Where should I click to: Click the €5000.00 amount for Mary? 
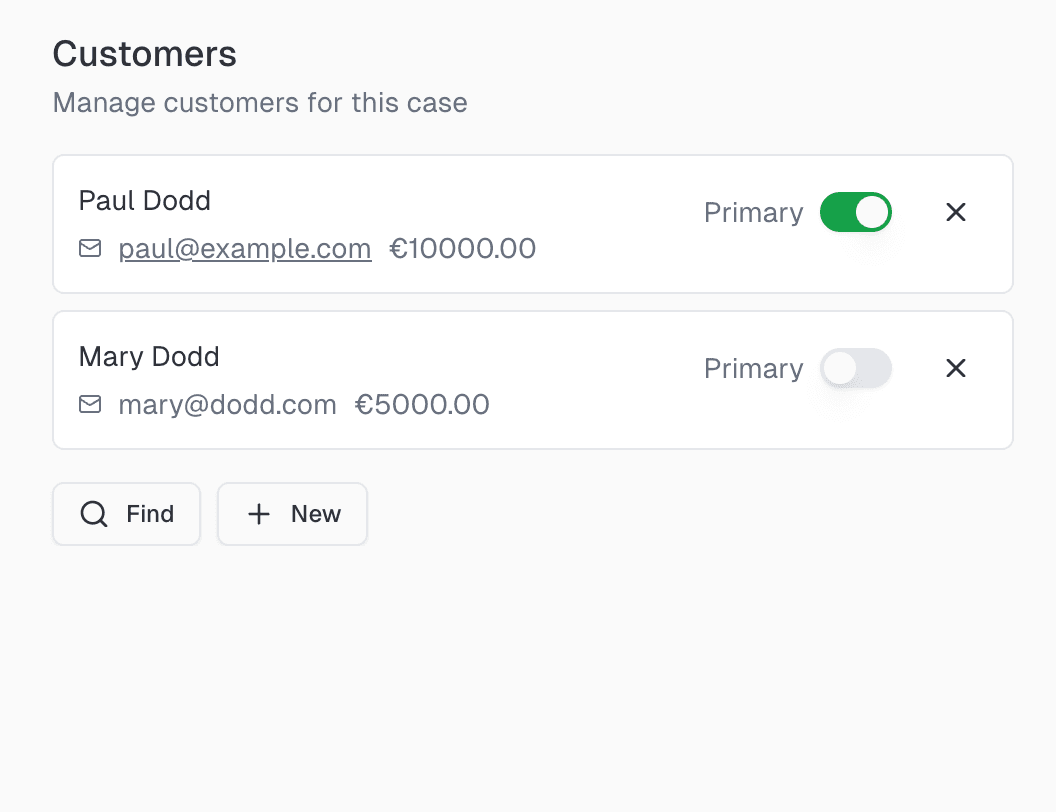[x=422, y=405]
